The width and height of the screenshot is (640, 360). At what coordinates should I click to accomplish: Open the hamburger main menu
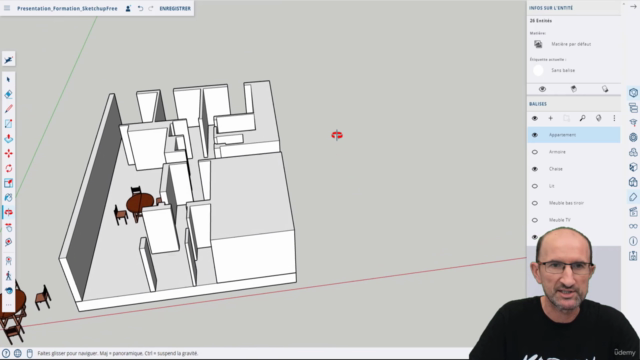coord(7,8)
